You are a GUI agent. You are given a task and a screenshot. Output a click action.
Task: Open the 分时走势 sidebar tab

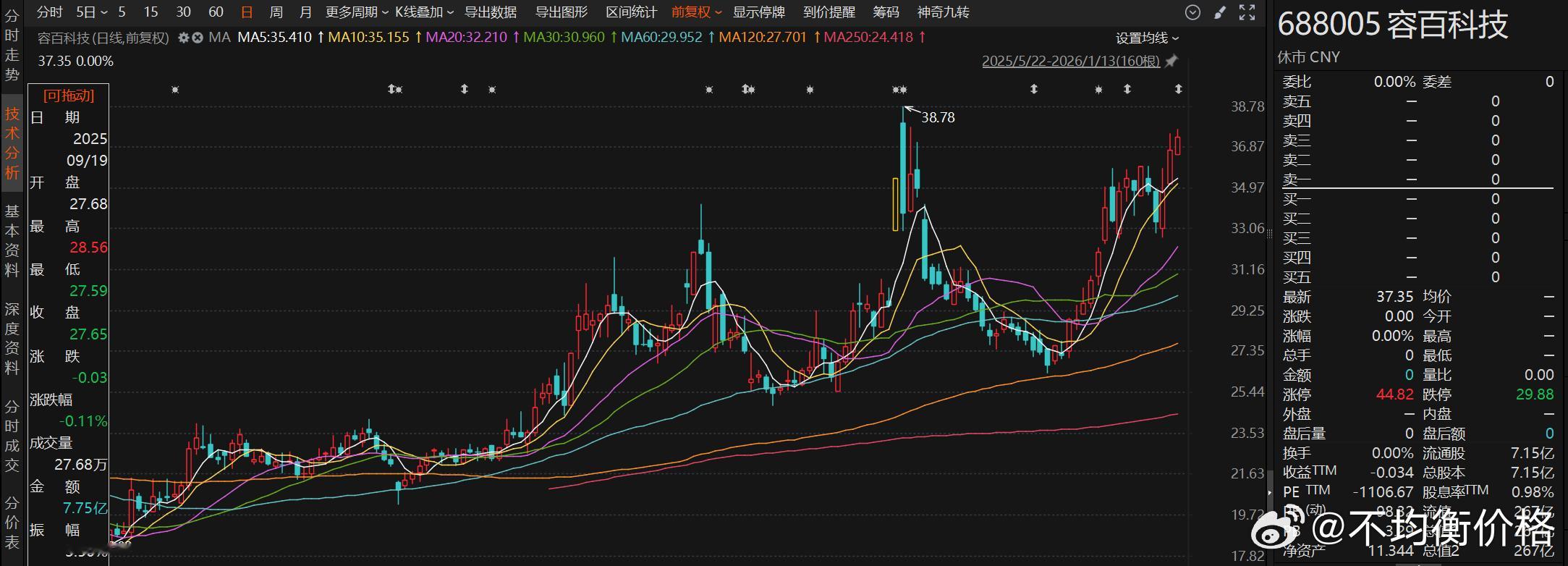[x=12, y=44]
